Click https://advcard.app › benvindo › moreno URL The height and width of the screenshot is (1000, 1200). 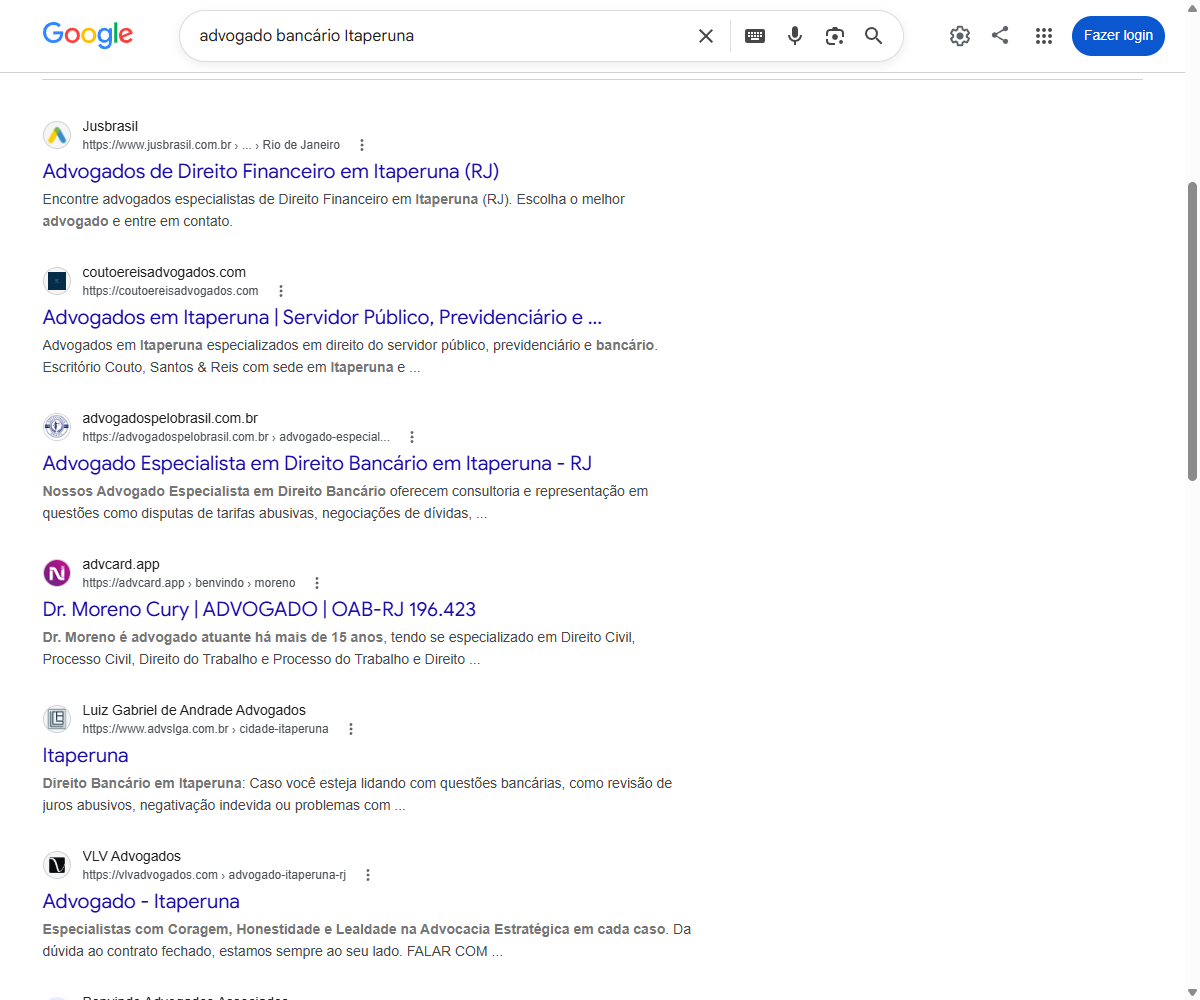(189, 583)
